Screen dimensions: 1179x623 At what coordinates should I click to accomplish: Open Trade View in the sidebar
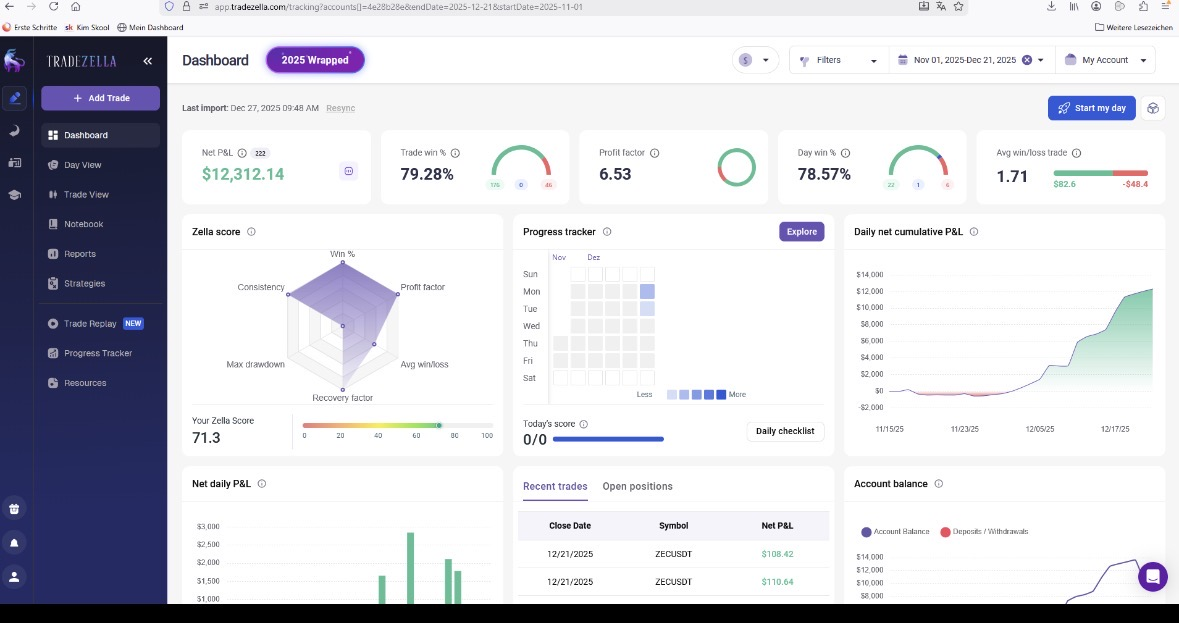click(86, 195)
